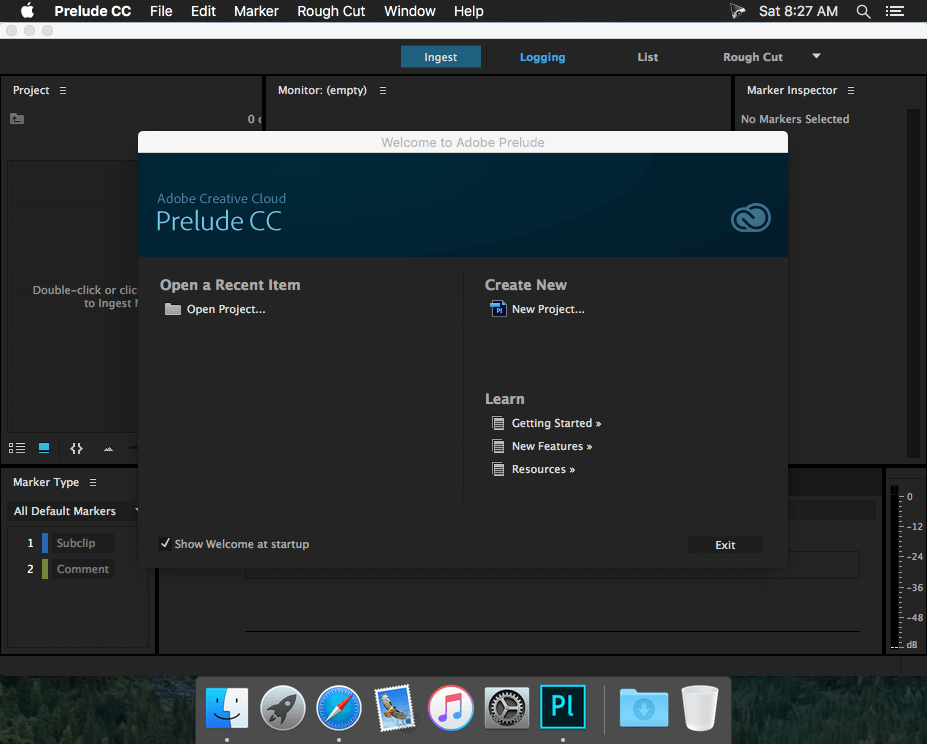
Task: Open the Prelude CC application menu
Action: pyautogui.click(x=93, y=11)
